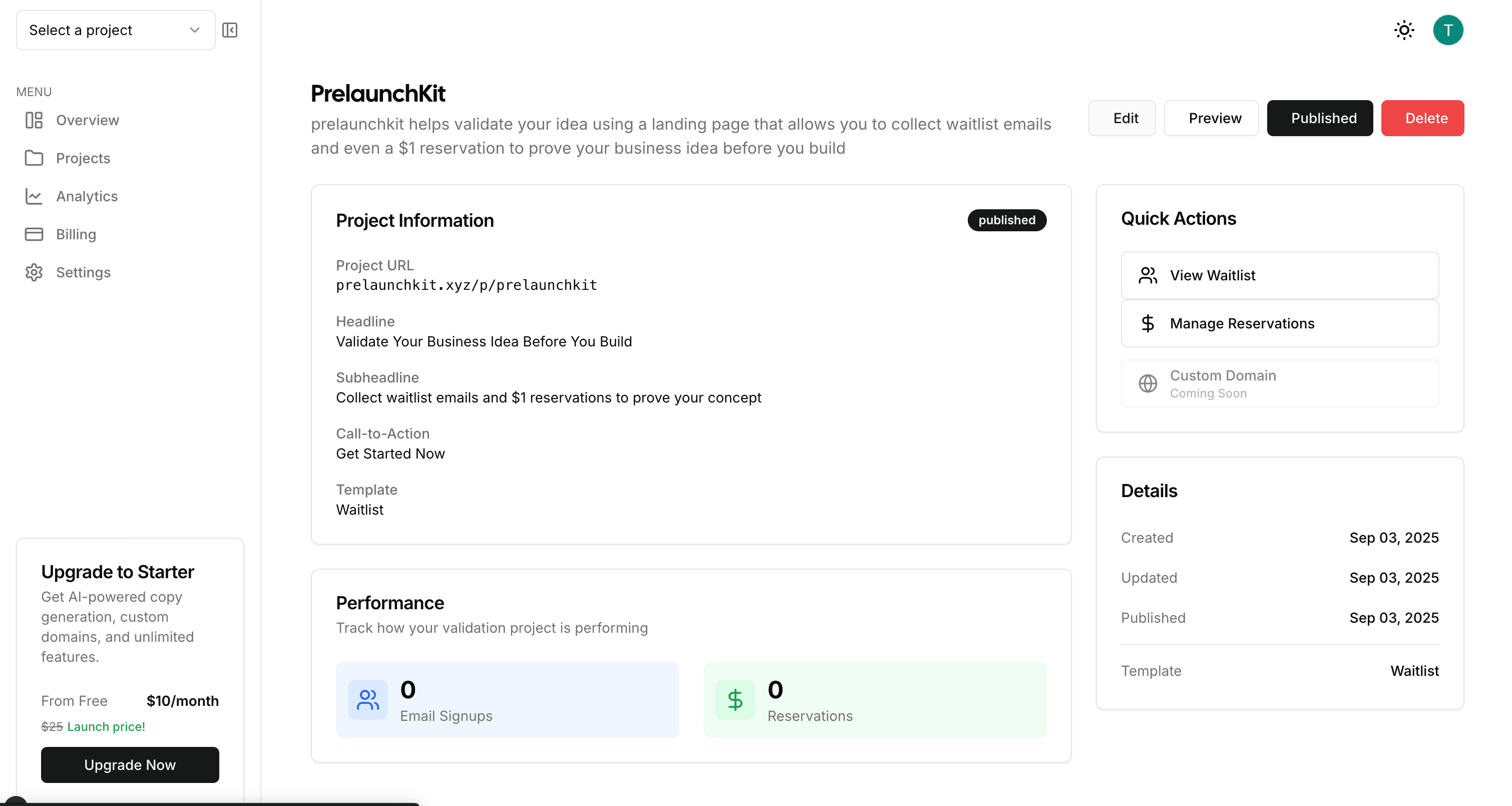Click the Billing card icon
The height and width of the screenshot is (806, 1512).
click(34, 234)
